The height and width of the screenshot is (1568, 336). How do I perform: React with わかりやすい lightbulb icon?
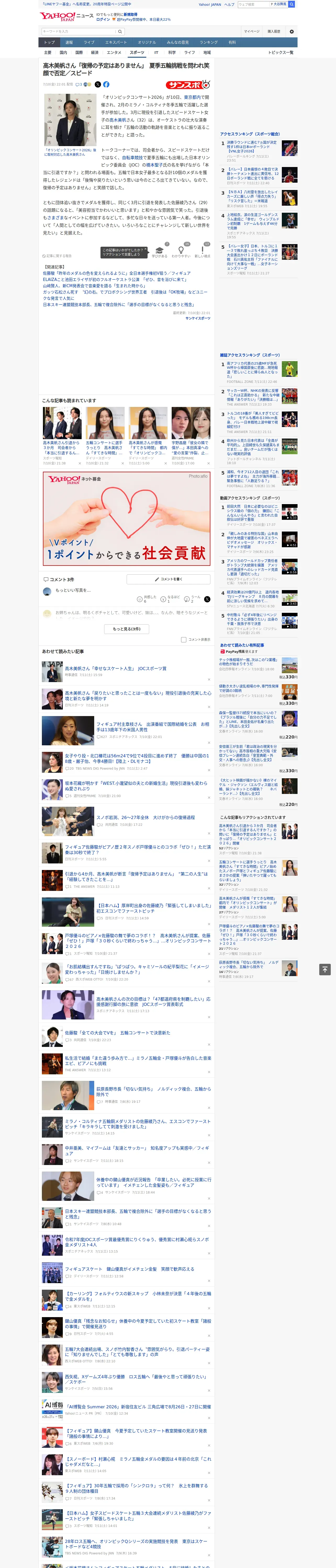click(181, 250)
